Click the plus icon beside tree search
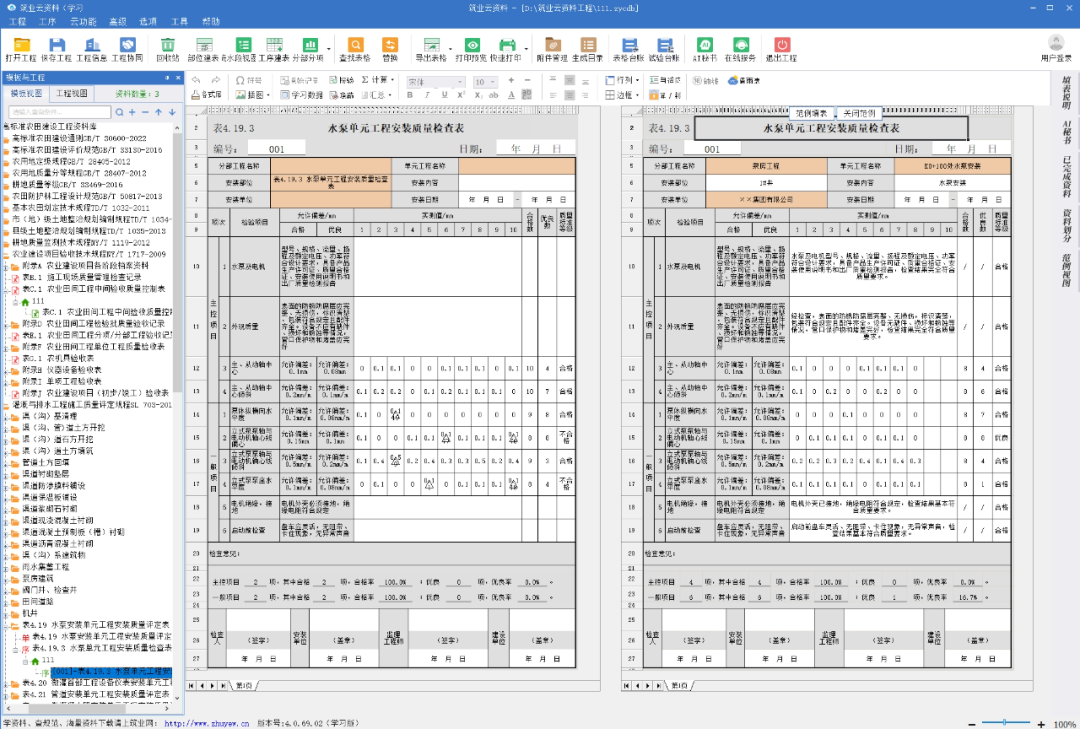This screenshot has height=729, width=1080. pyautogui.click(x=132, y=112)
